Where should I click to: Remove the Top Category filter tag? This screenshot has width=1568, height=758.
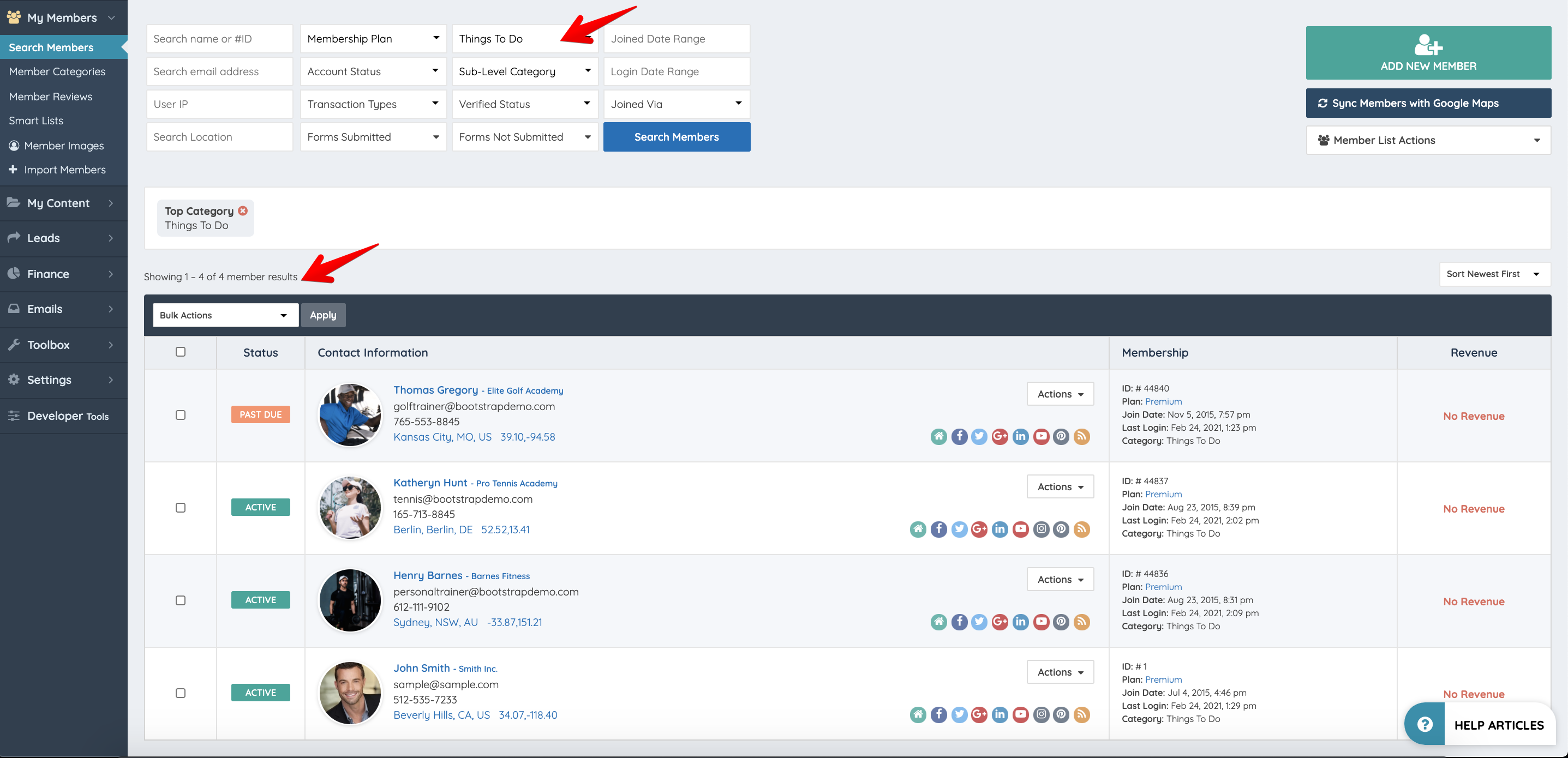click(243, 210)
